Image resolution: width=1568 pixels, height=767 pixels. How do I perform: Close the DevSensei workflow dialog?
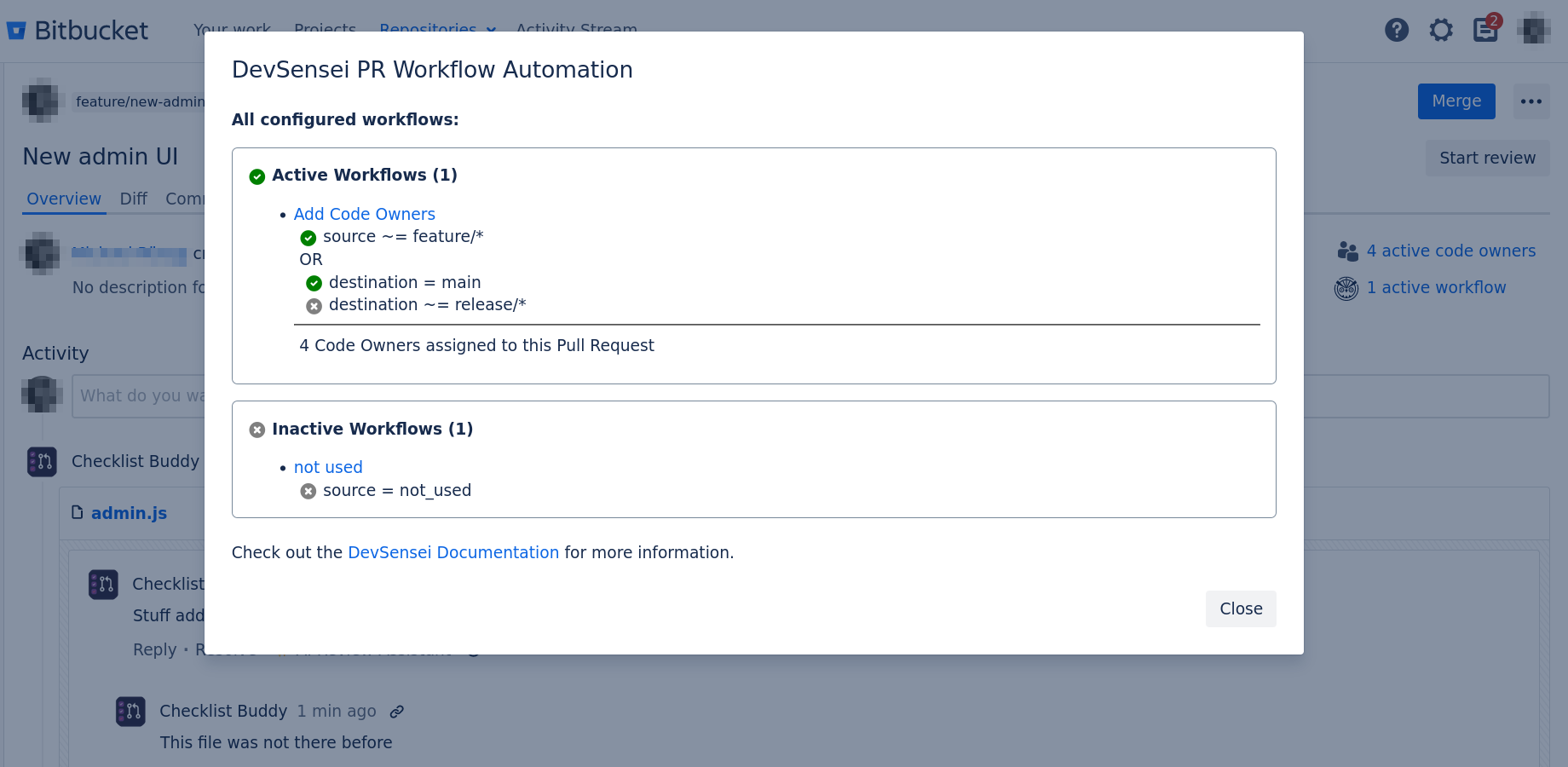[x=1241, y=608]
